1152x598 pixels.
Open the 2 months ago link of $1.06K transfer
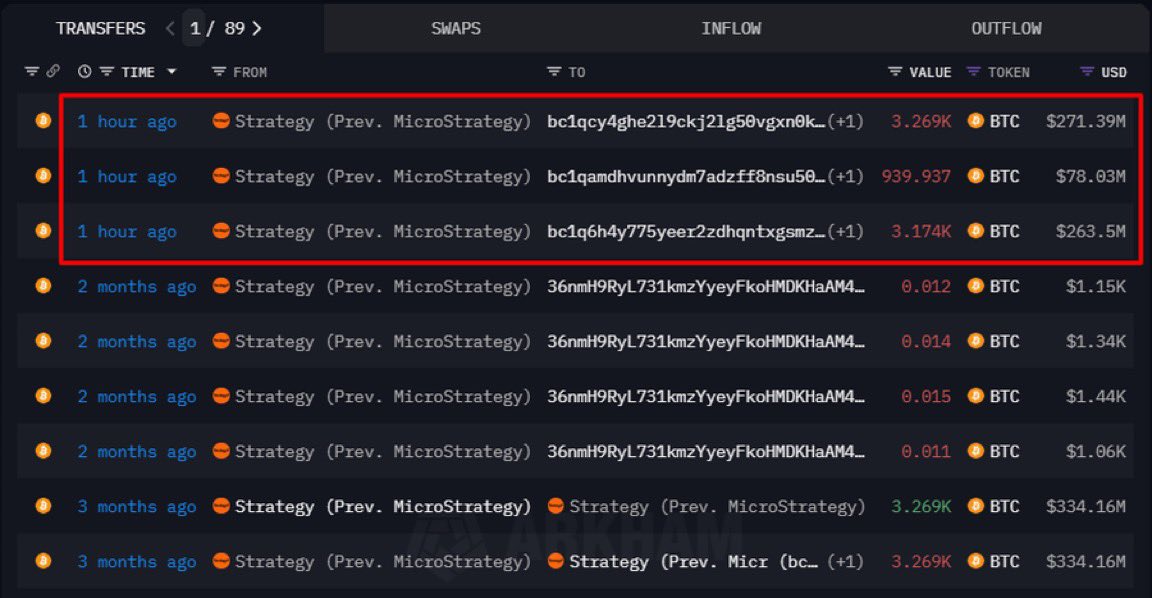point(137,453)
